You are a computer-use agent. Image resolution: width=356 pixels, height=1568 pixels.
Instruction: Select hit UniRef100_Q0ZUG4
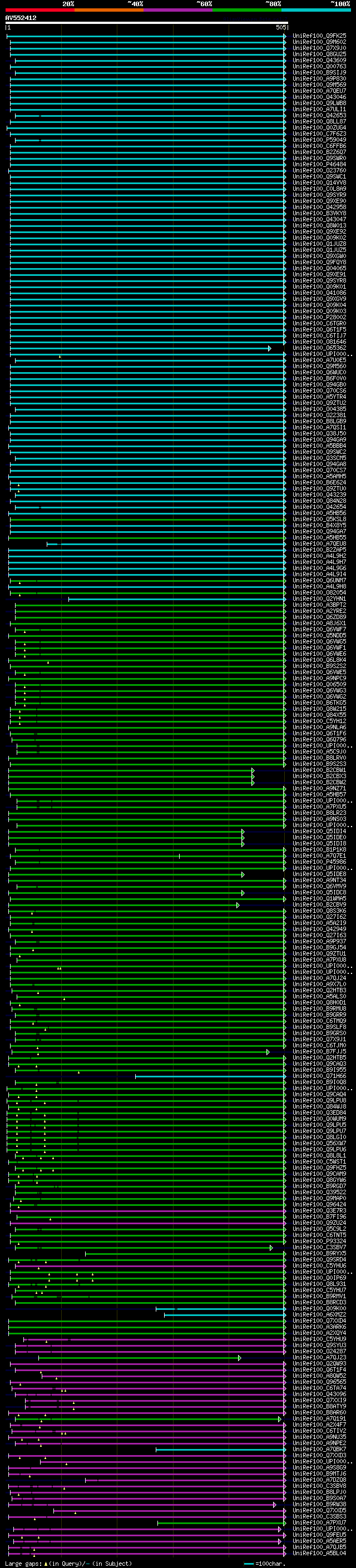click(319, 127)
